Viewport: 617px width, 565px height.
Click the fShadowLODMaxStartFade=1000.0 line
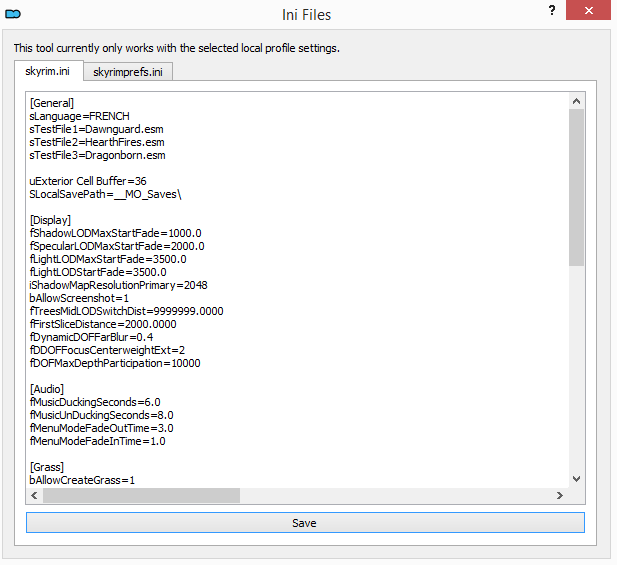115,233
